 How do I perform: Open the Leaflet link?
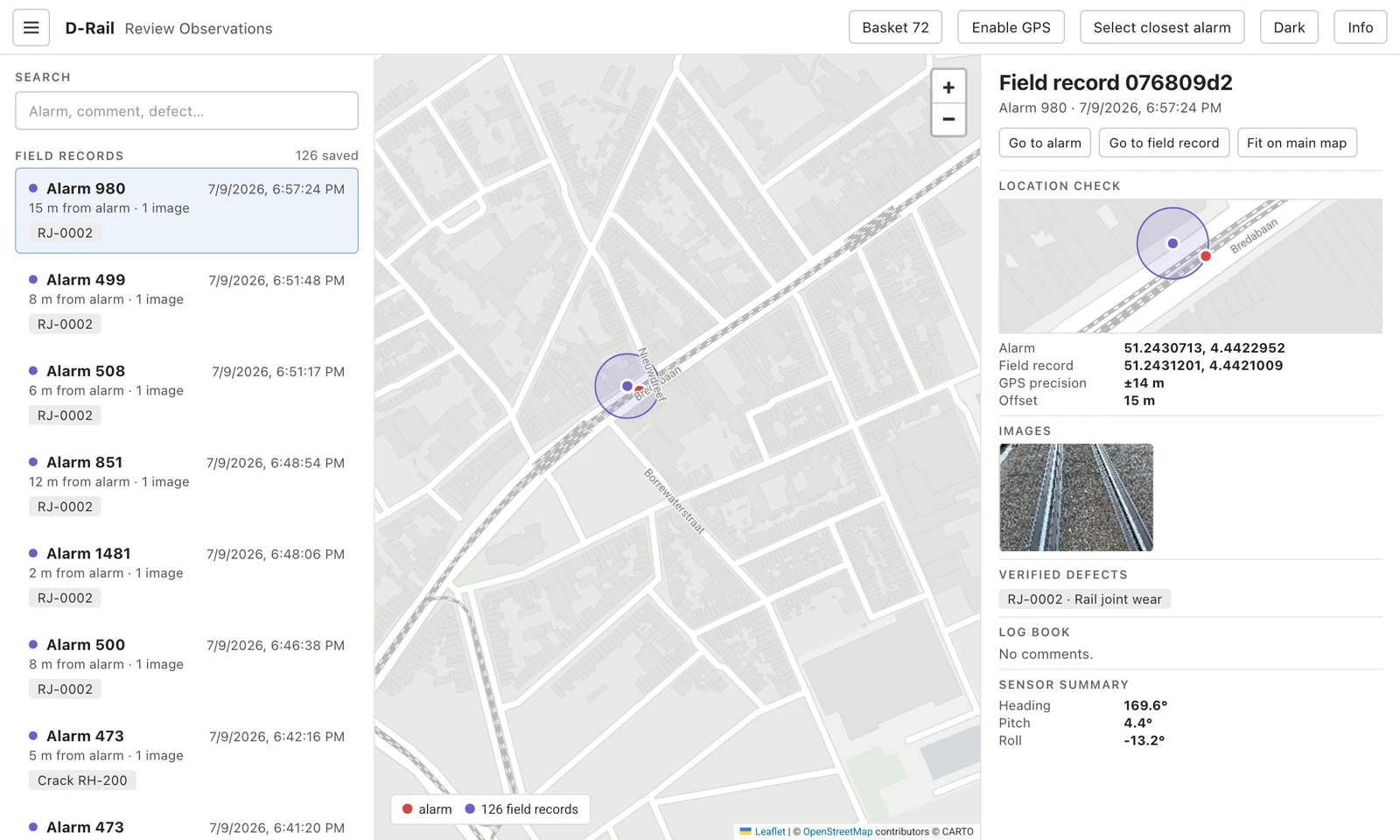coord(770,831)
